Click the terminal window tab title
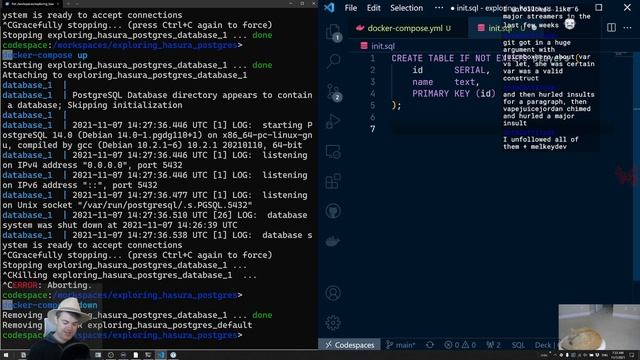The image size is (640, 360). coord(32,4)
